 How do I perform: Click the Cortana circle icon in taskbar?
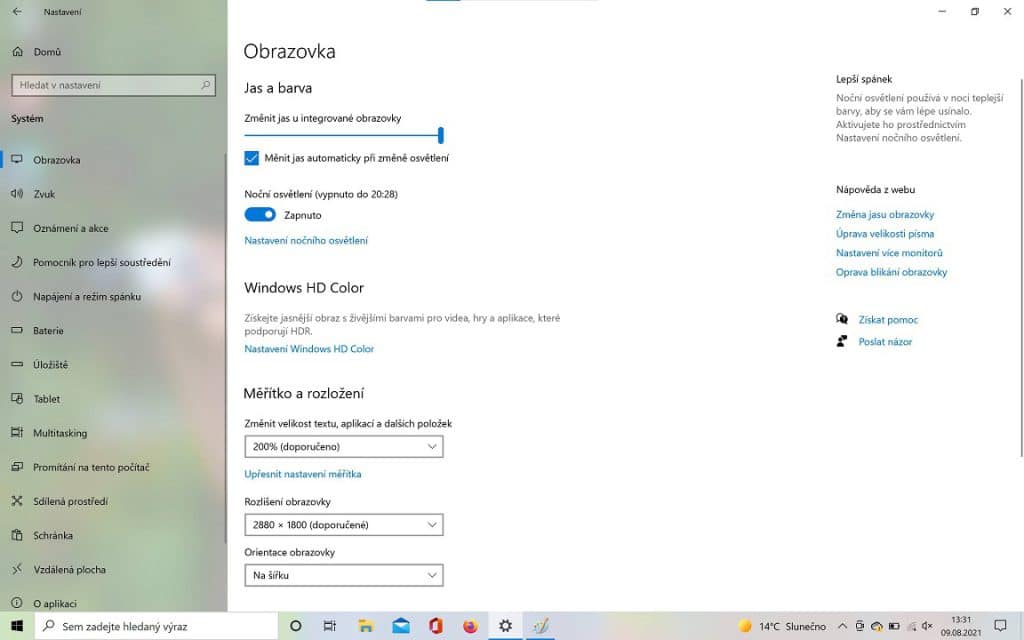[295, 626]
